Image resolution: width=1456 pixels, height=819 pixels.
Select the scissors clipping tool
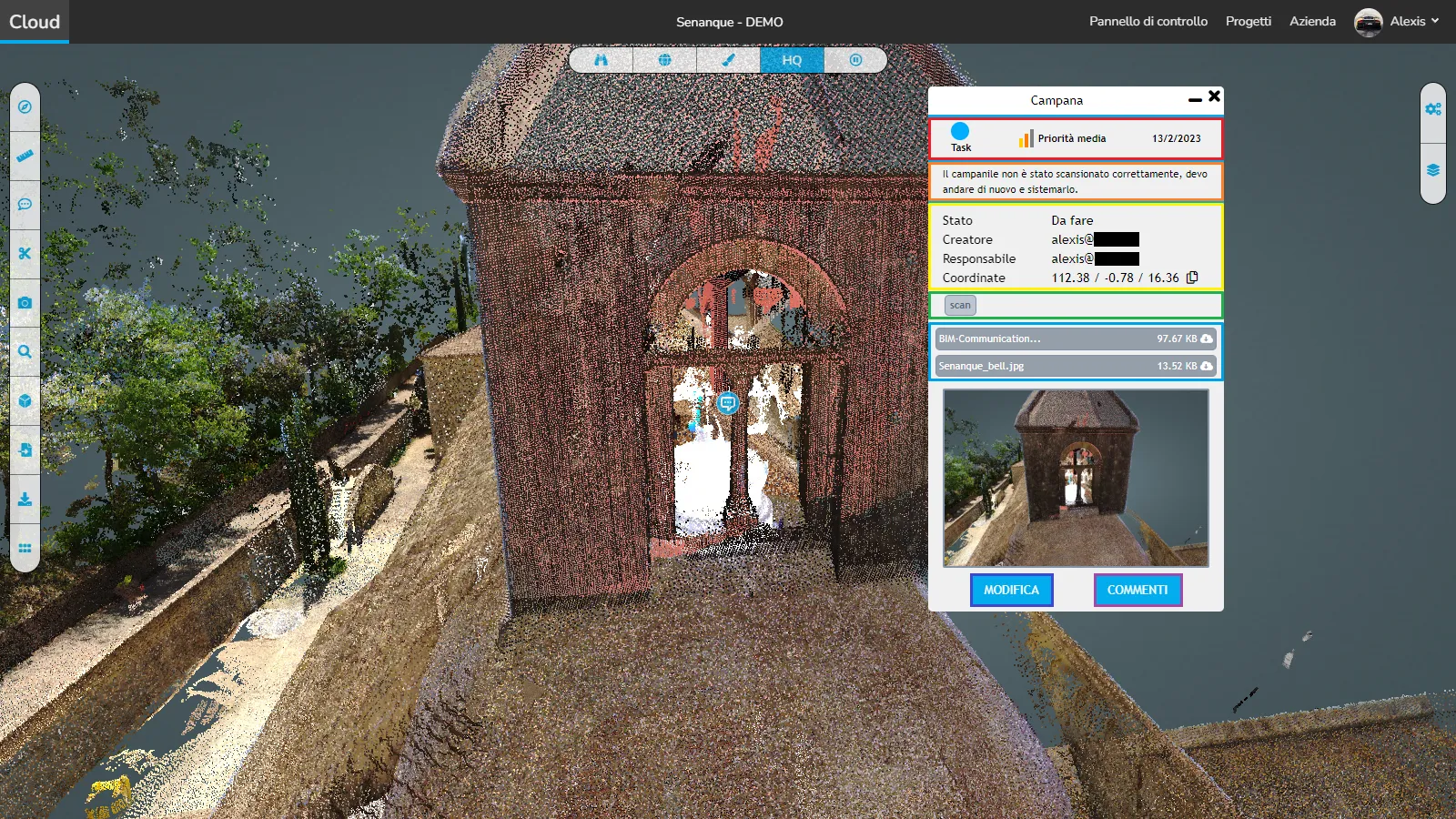pos(25,254)
